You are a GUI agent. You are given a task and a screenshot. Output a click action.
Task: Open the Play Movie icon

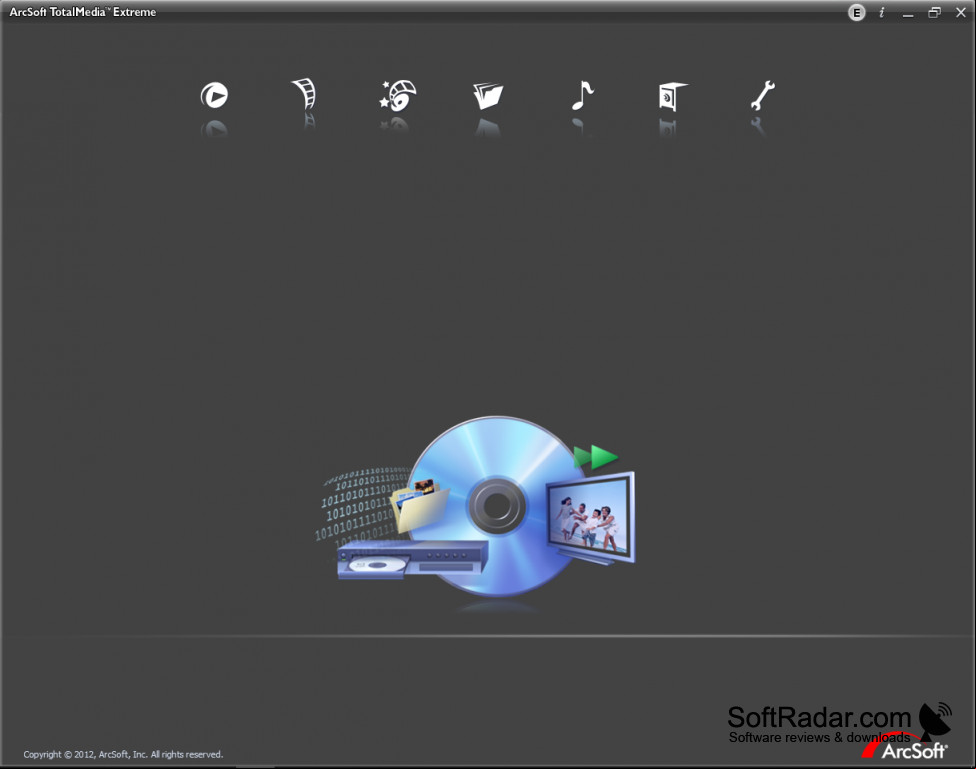pyautogui.click(x=214, y=95)
